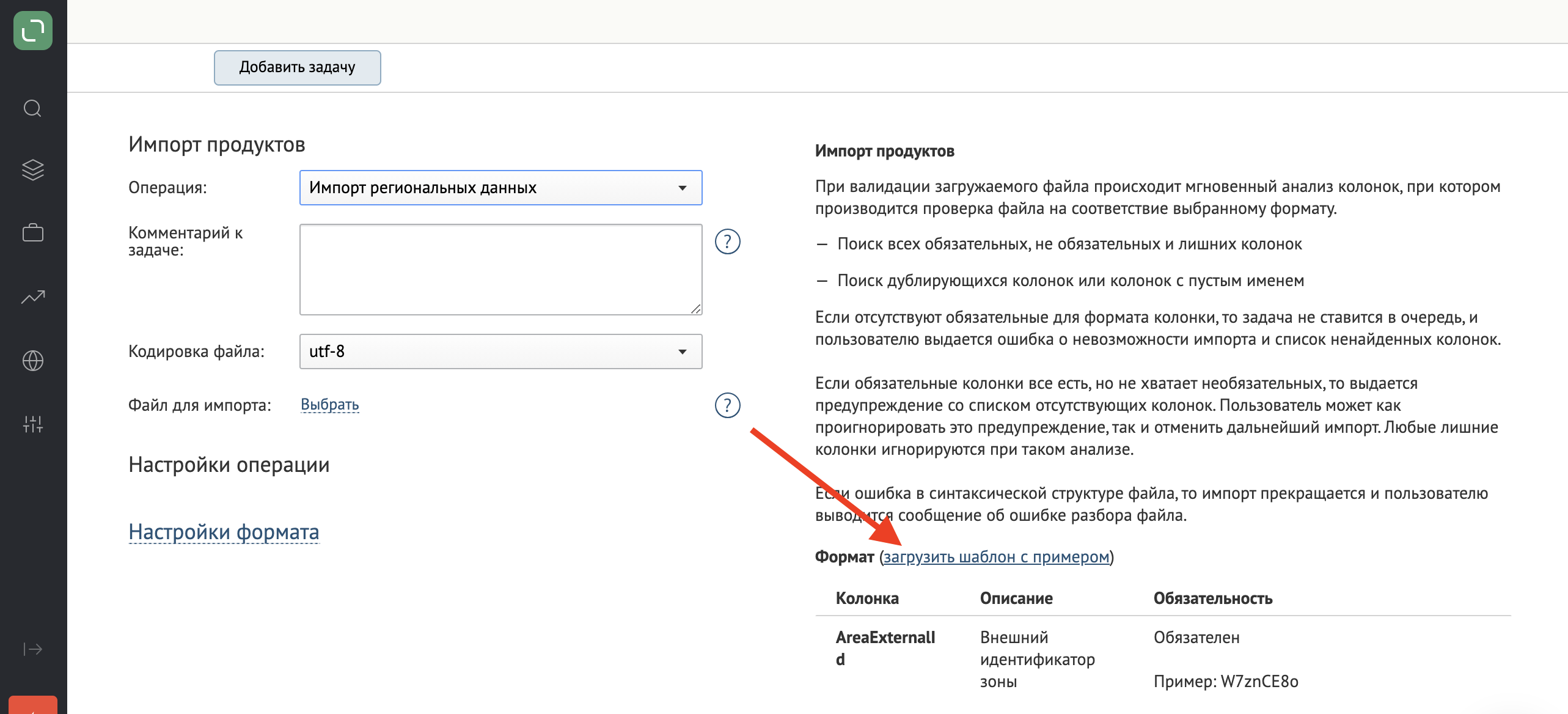Click the Пример: W7znCE8o text
This screenshot has width=1568, height=714.
1225,682
